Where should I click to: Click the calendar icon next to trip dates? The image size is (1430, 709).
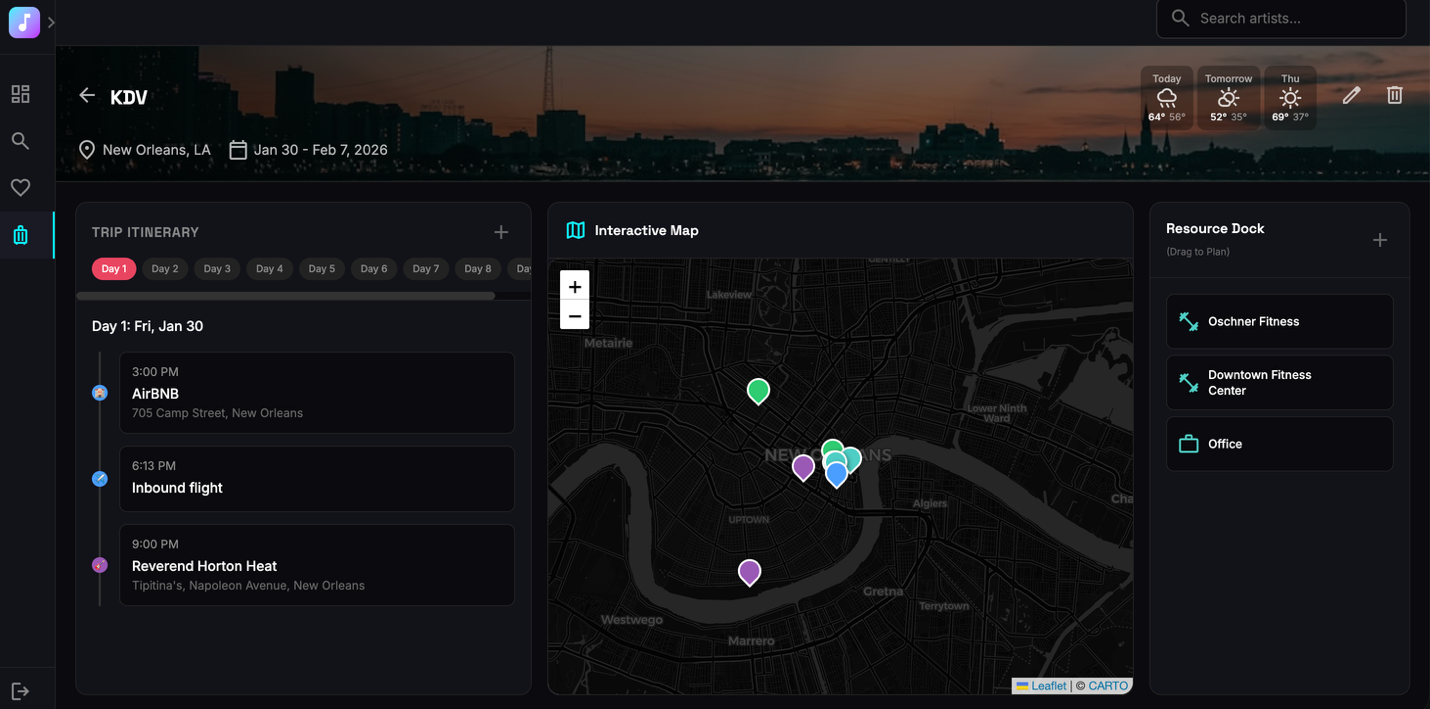pyautogui.click(x=238, y=148)
